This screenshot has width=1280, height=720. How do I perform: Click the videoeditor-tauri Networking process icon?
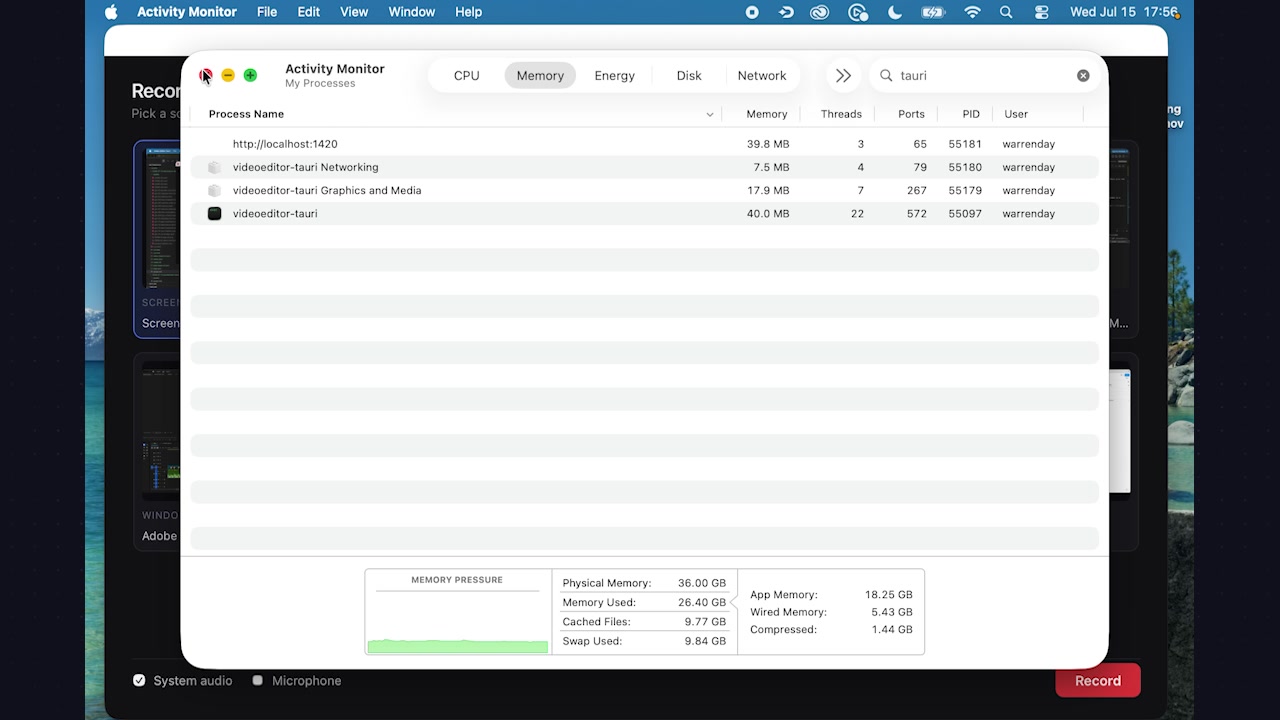coord(214,167)
